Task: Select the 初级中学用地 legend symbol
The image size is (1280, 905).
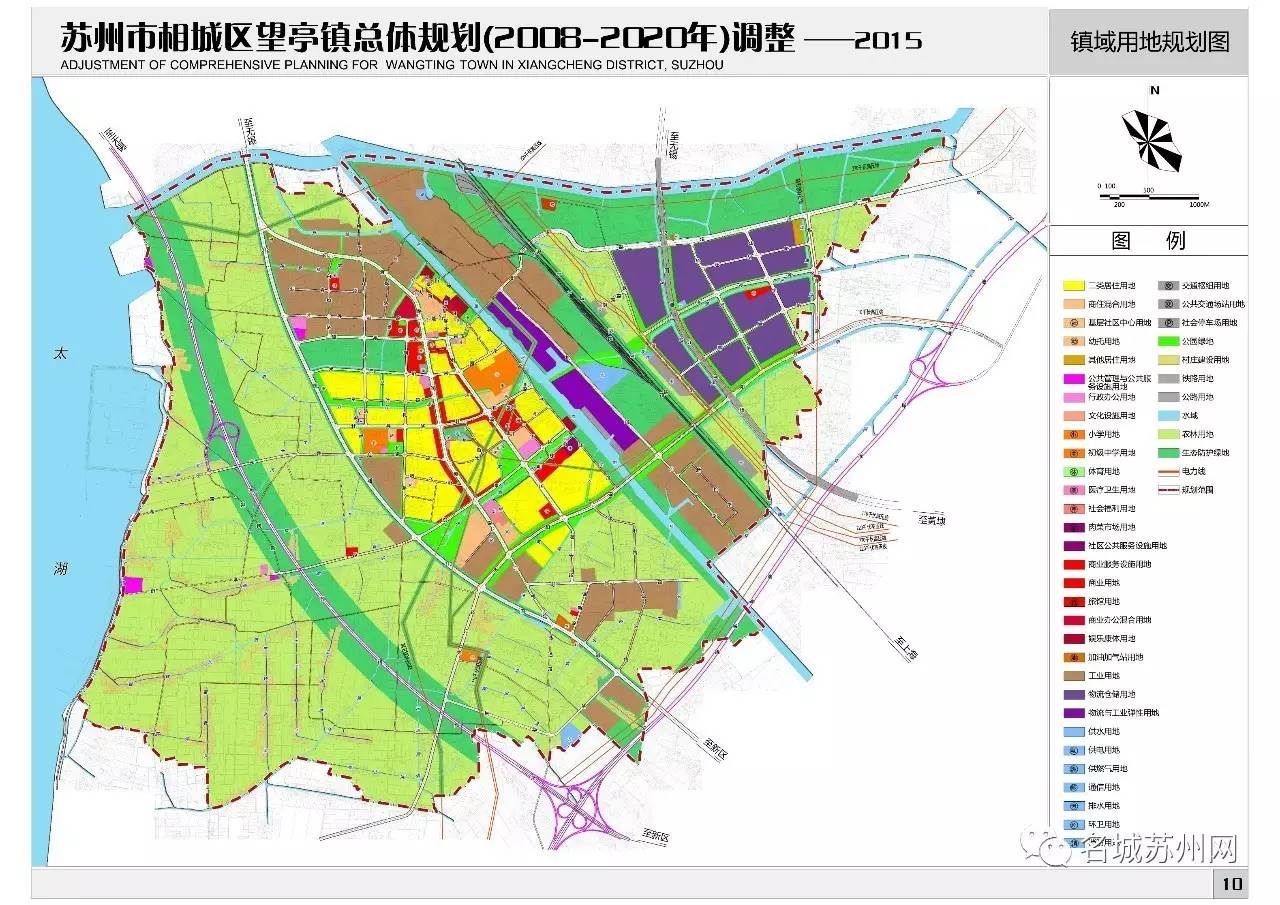Action: [1072, 452]
